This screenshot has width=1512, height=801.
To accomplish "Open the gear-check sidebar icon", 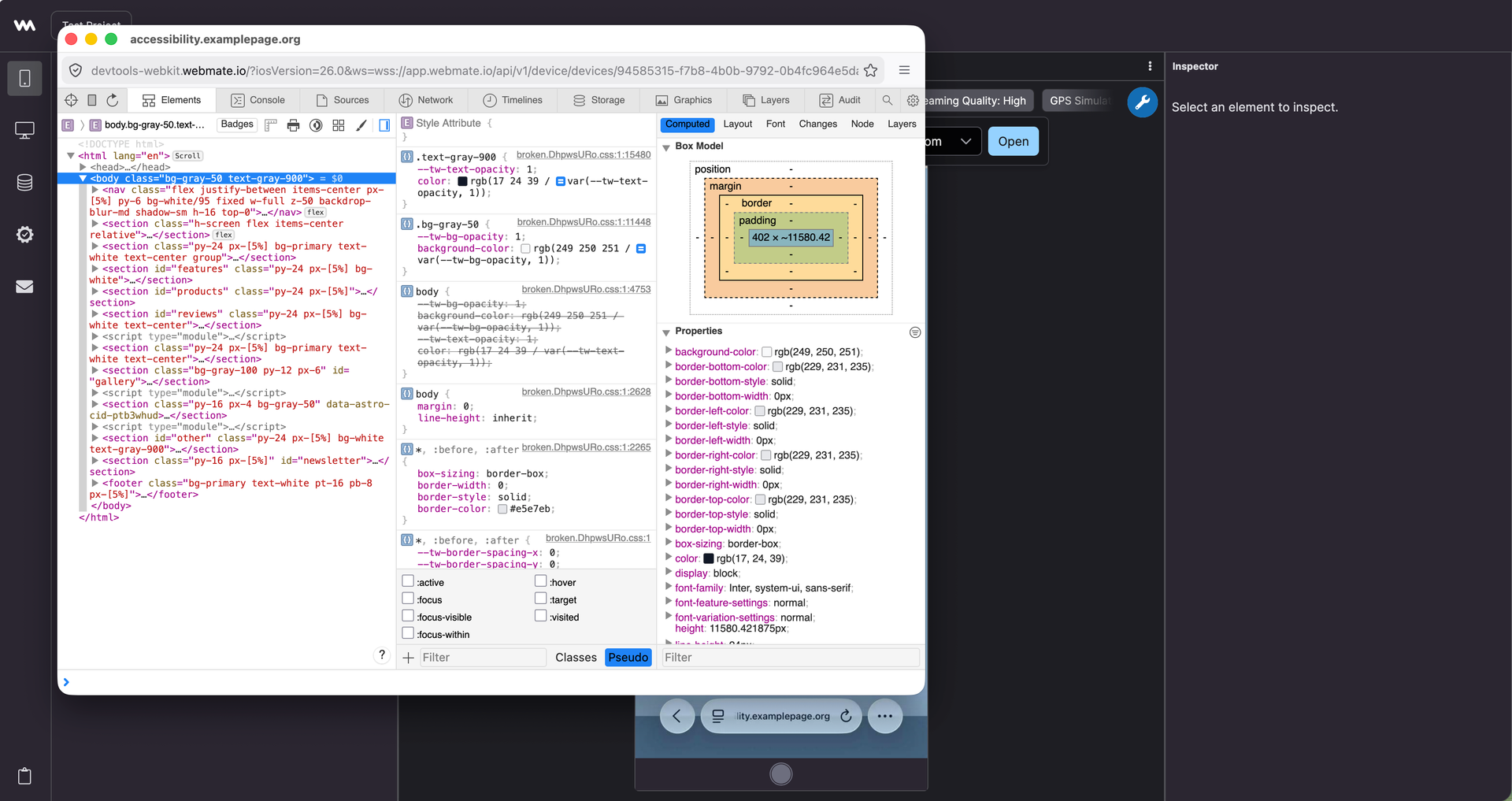I will [24, 235].
